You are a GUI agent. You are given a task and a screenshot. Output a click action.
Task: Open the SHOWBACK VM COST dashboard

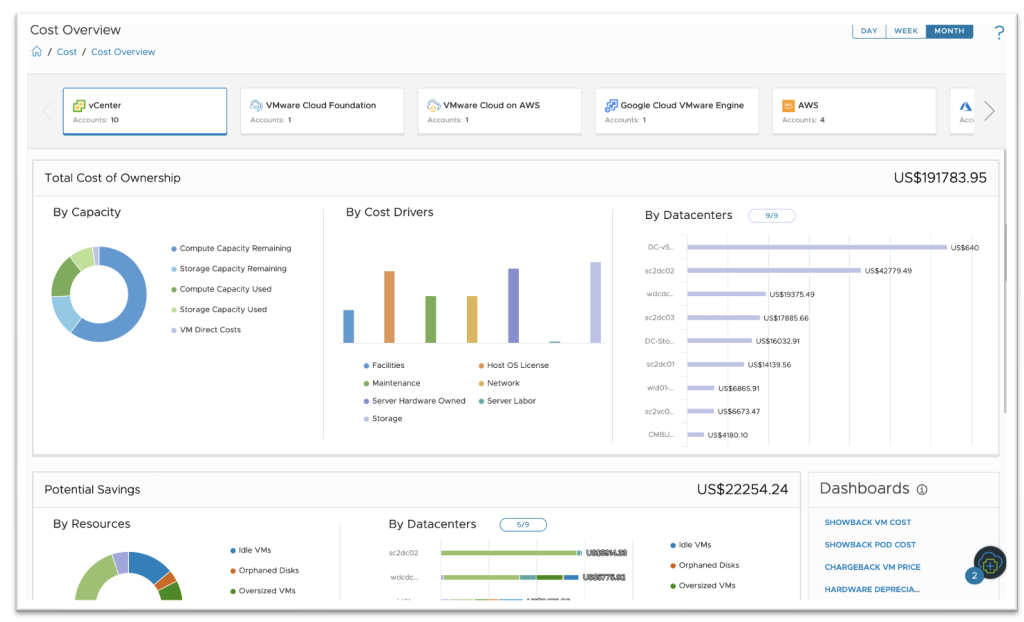point(867,522)
